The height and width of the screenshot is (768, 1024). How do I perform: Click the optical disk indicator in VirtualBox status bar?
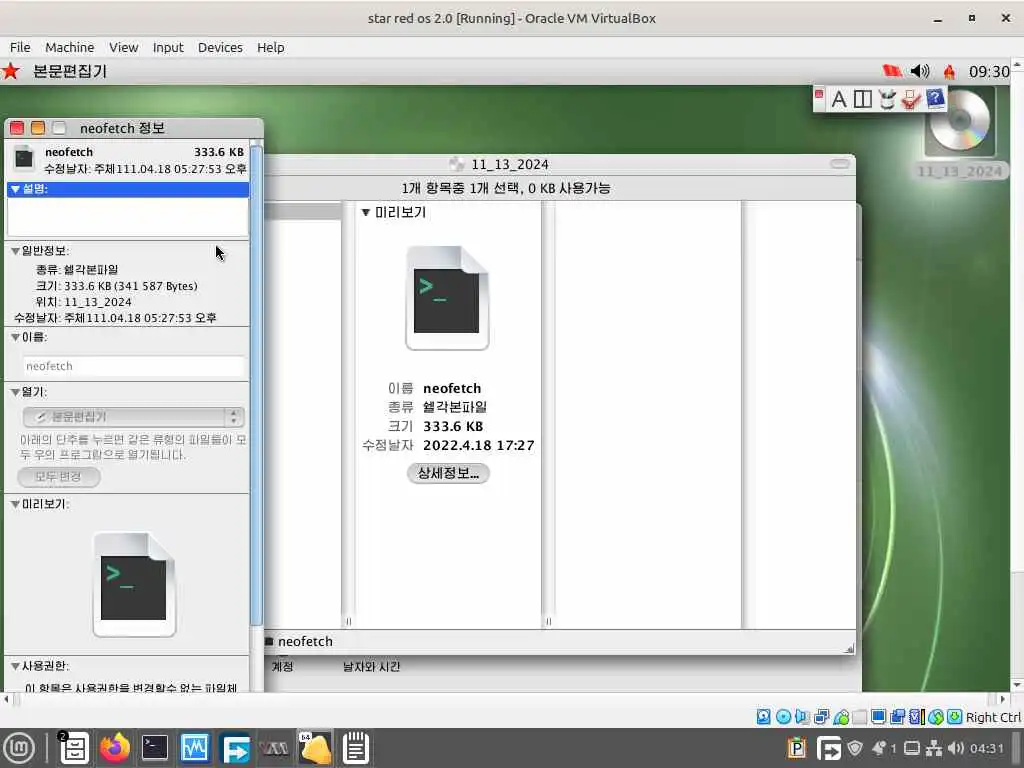pyautogui.click(x=783, y=717)
